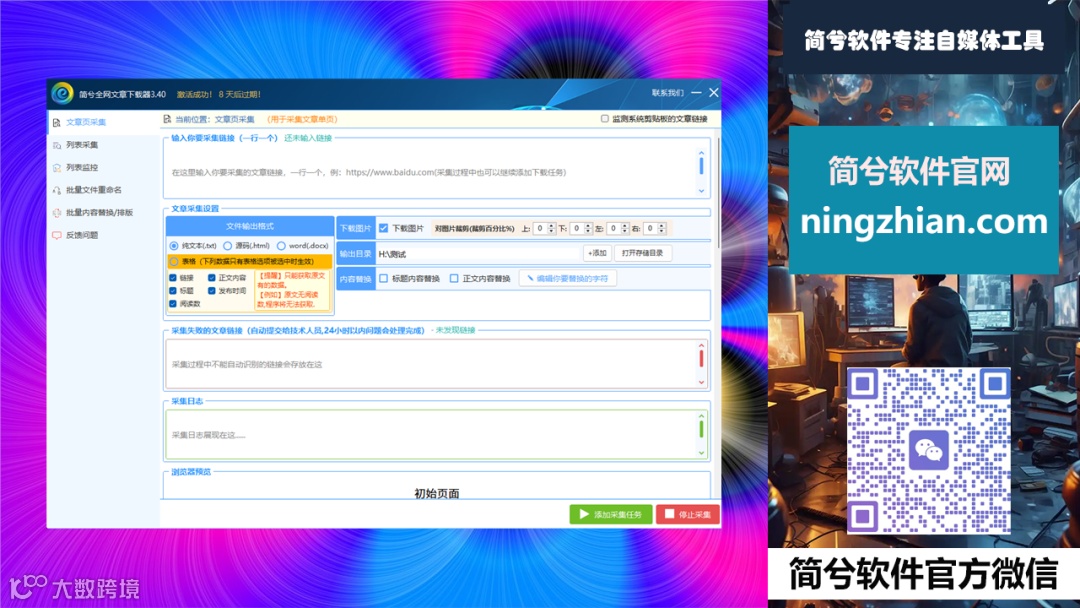The image size is (1080, 608).
Task: Click the 联系我们 link in the title bar
Action: pyautogui.click(x=667, y=92)
